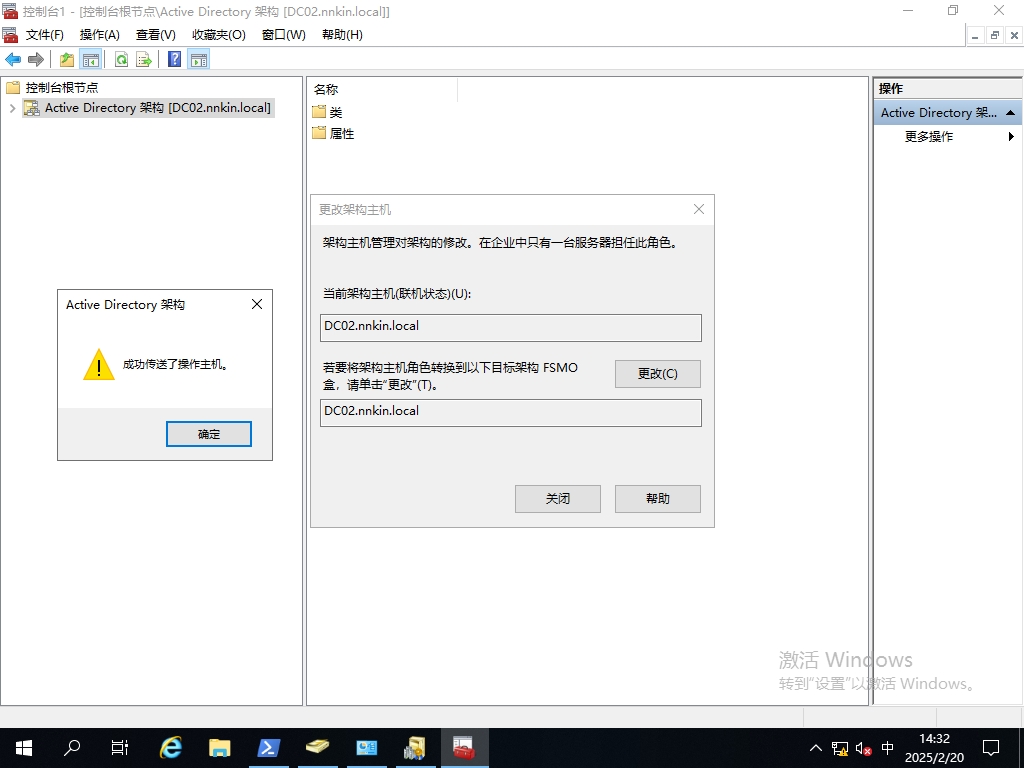This screenshot has height=768, width=1024.
Task: Launch PowerShell from the taskbar
Action: [269, 747]
